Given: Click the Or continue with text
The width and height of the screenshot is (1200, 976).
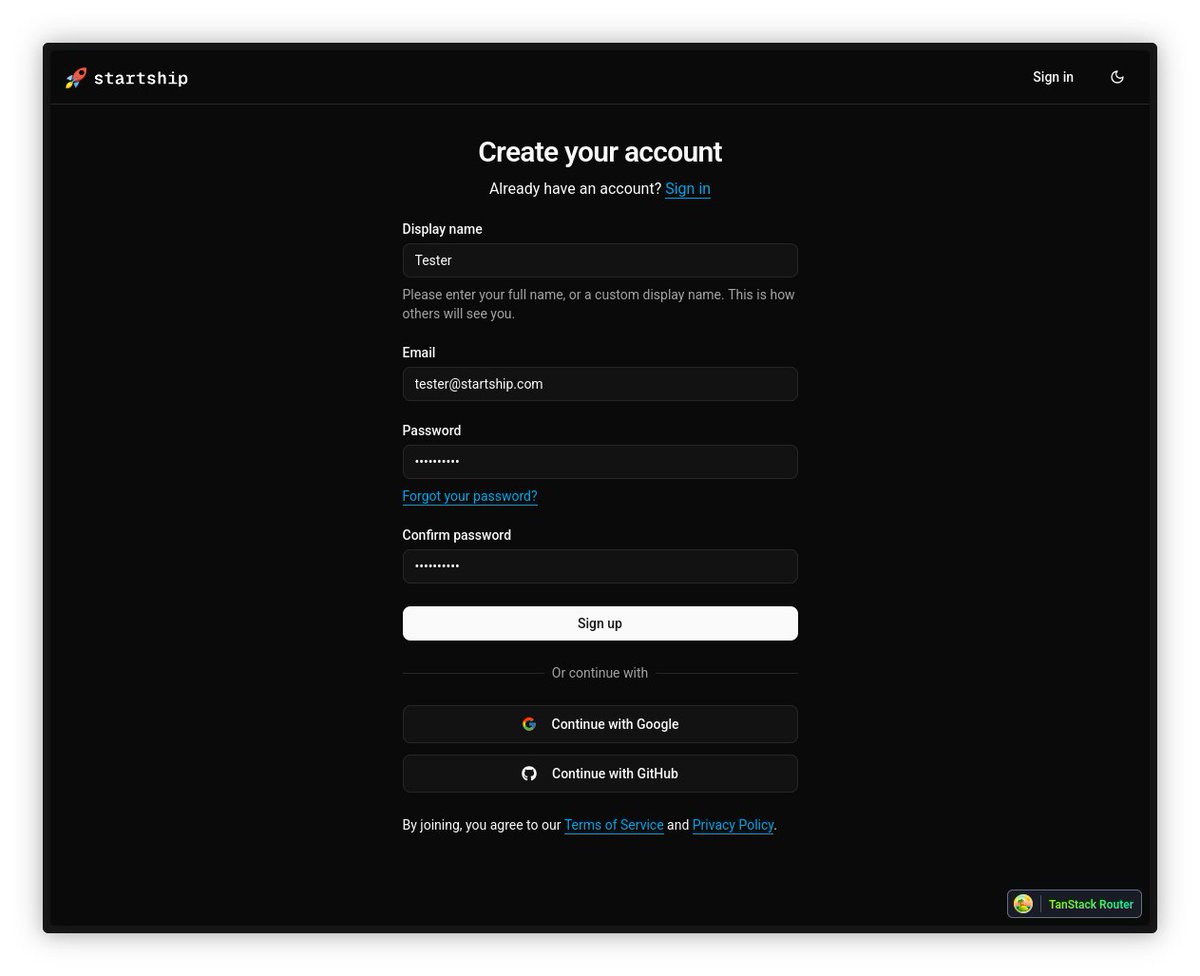Looking at the screenshot, I should (600, 673).
